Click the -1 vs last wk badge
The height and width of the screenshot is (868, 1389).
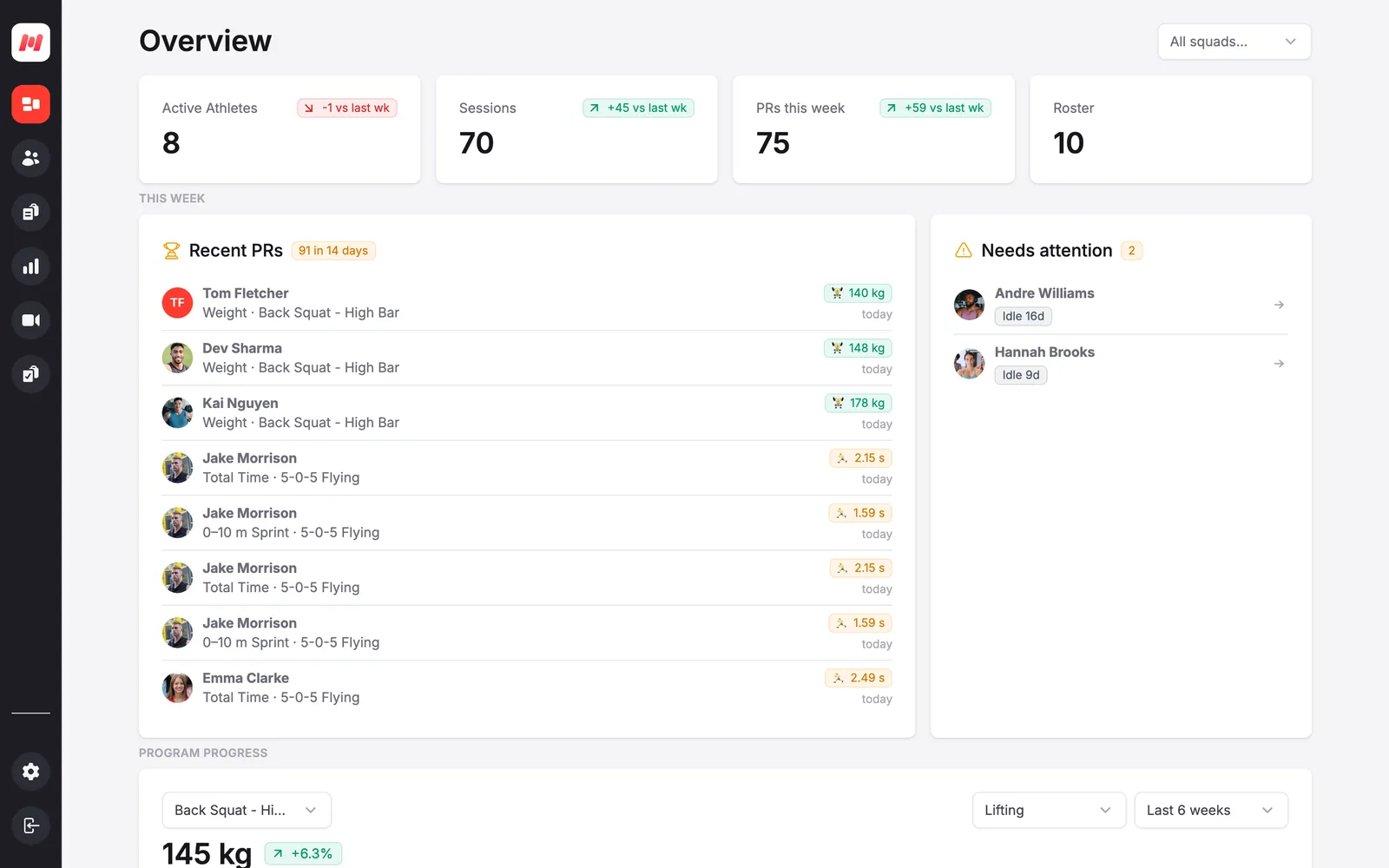(x=347, y=108)
